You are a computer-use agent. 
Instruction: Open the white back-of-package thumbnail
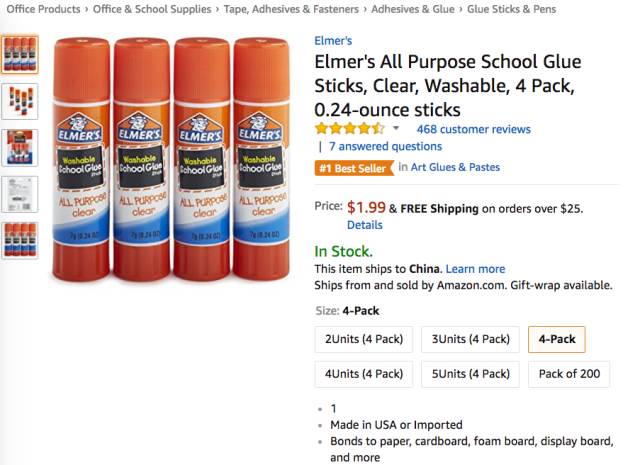click(21, 194)
